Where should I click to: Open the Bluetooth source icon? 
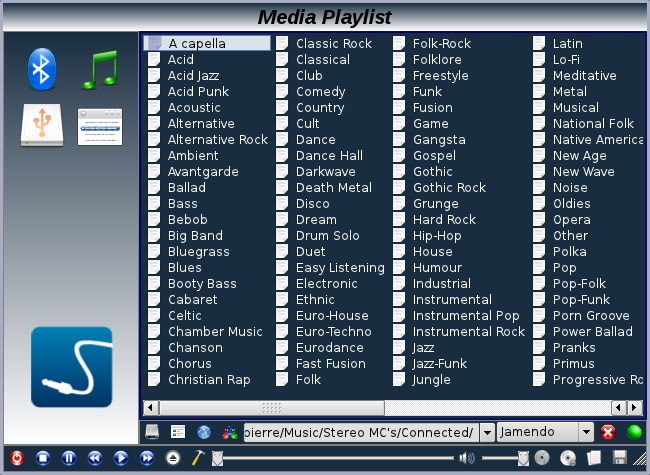42,69
